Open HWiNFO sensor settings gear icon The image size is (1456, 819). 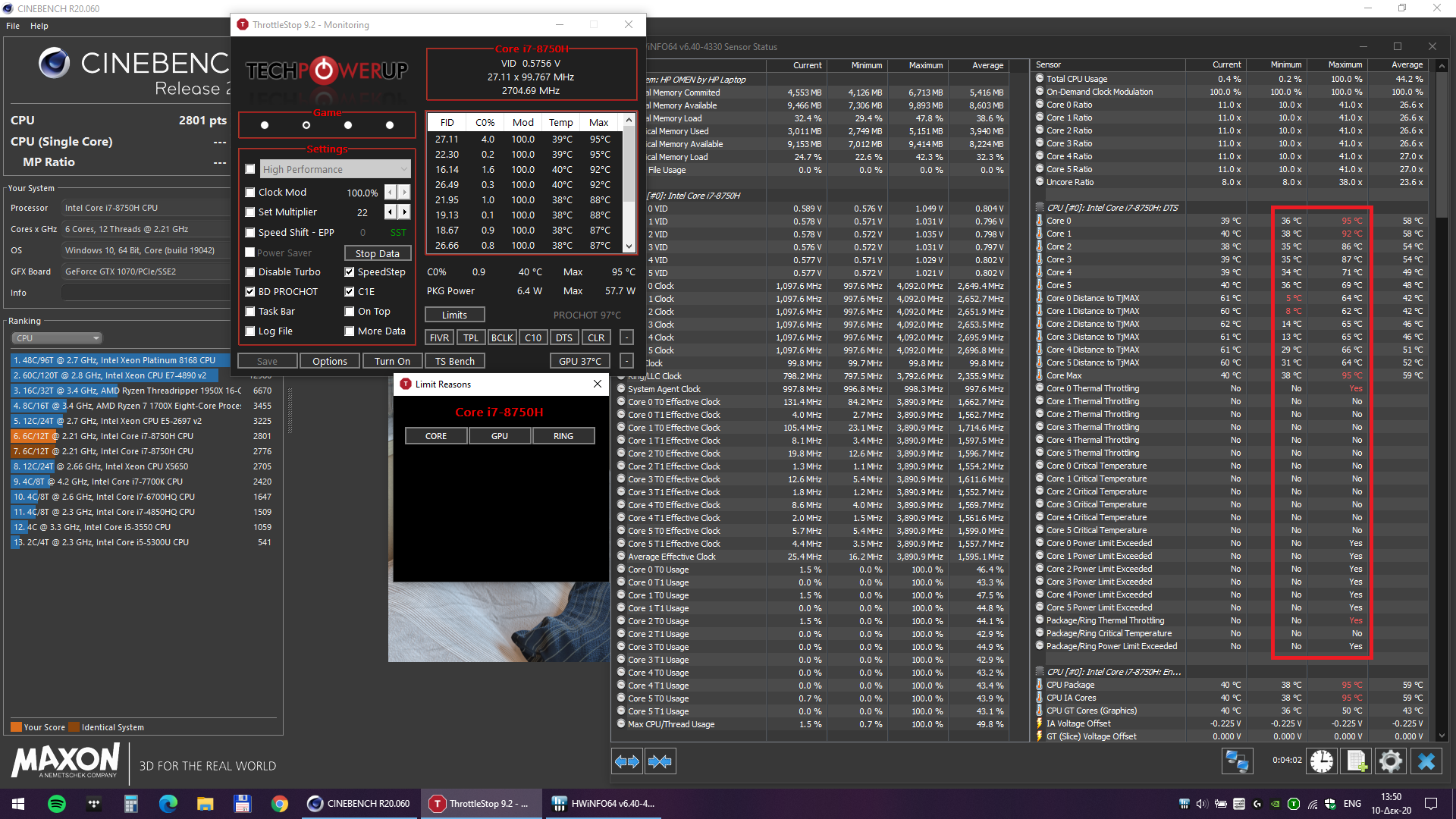[x=1391, y=761]
